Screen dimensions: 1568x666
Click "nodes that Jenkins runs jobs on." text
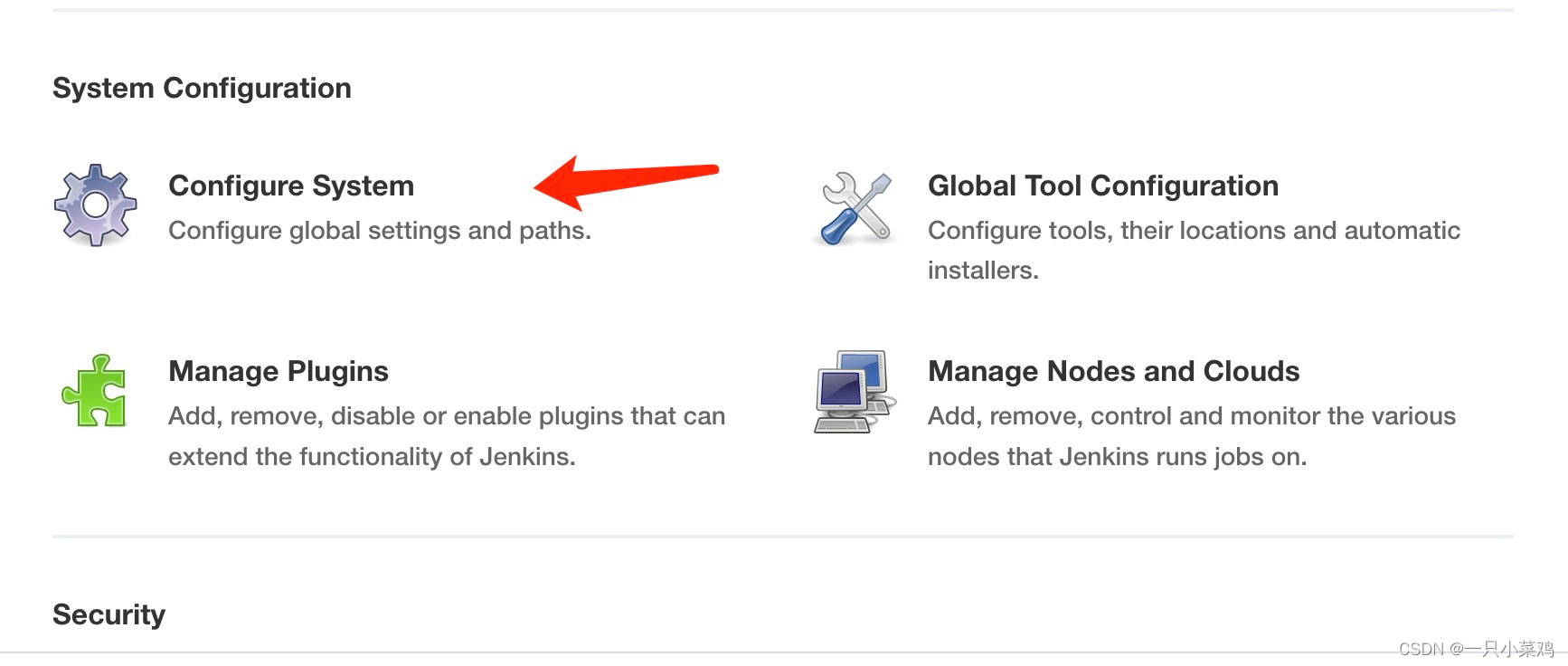click(x=1117, y=457)
